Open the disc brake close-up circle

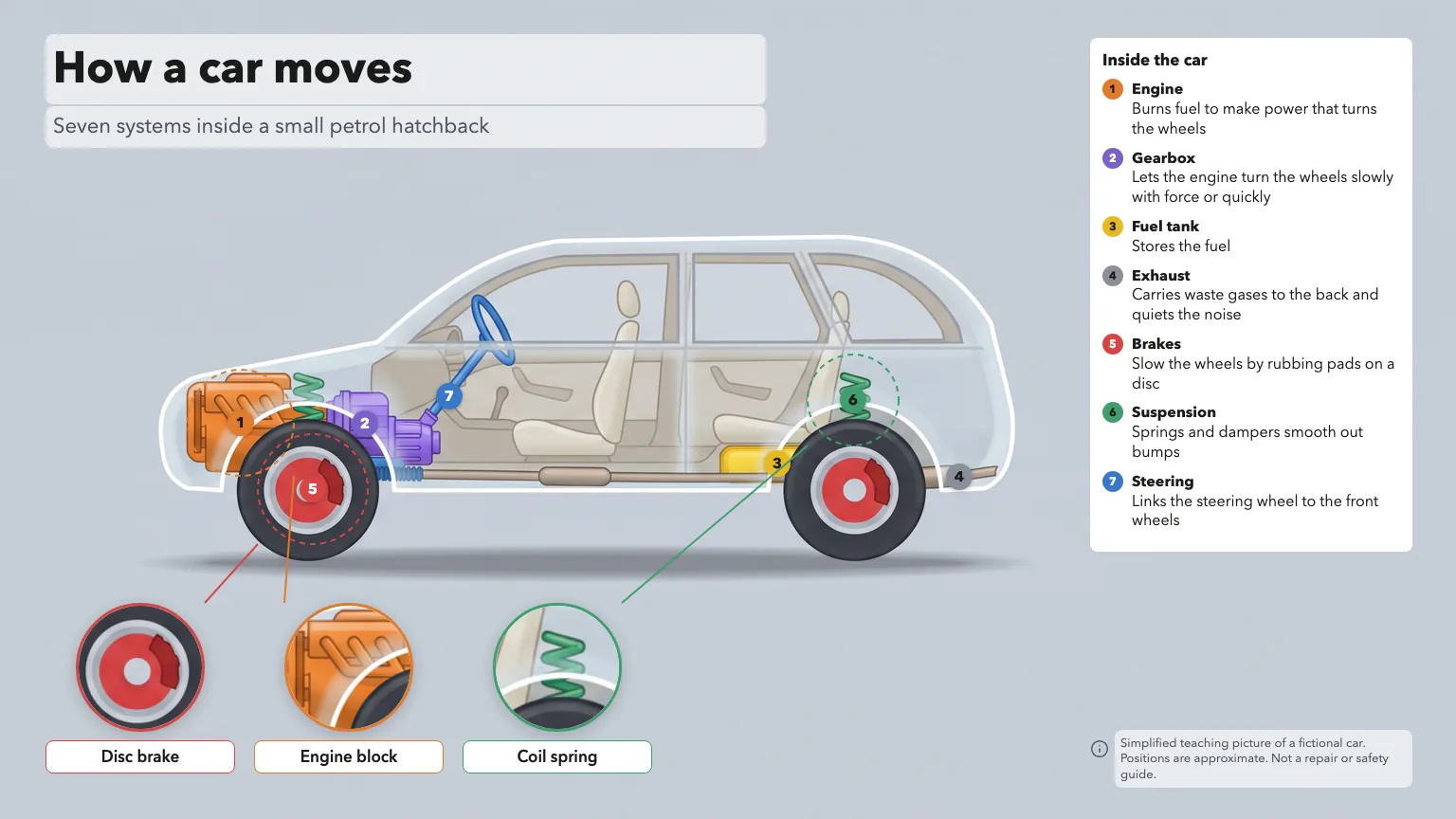(x=140, y=667)
